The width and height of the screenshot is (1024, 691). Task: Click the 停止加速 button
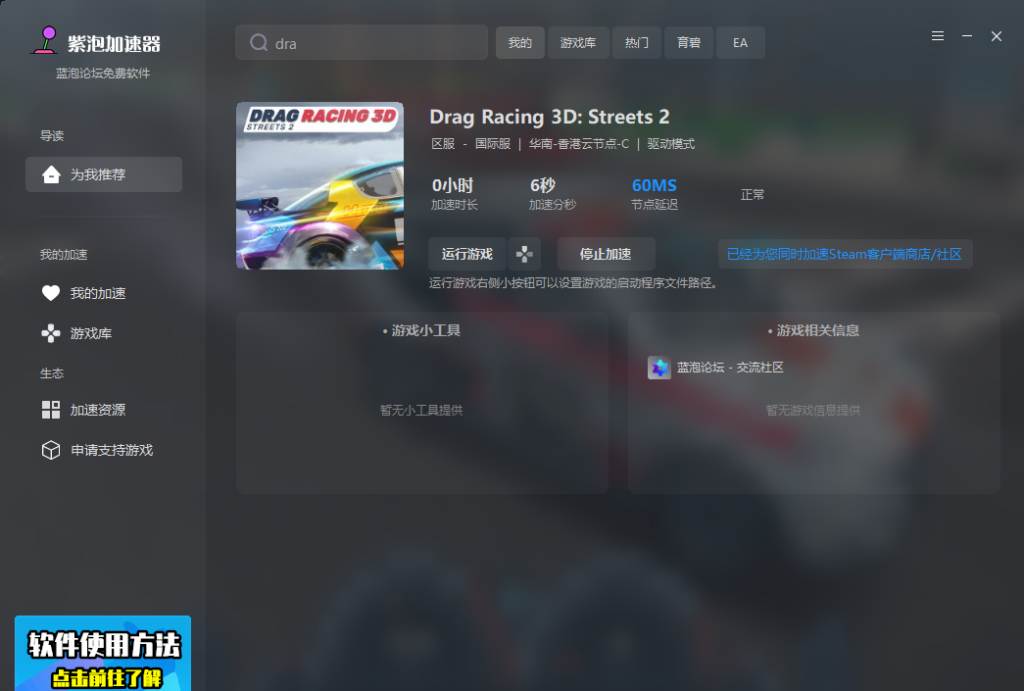606,254
